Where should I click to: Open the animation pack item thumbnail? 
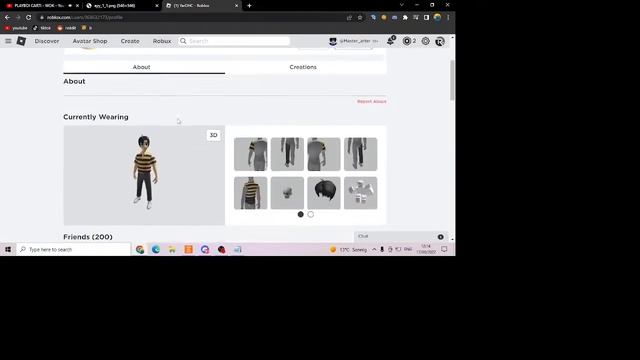pyautogui.click(x=360, y=193)
